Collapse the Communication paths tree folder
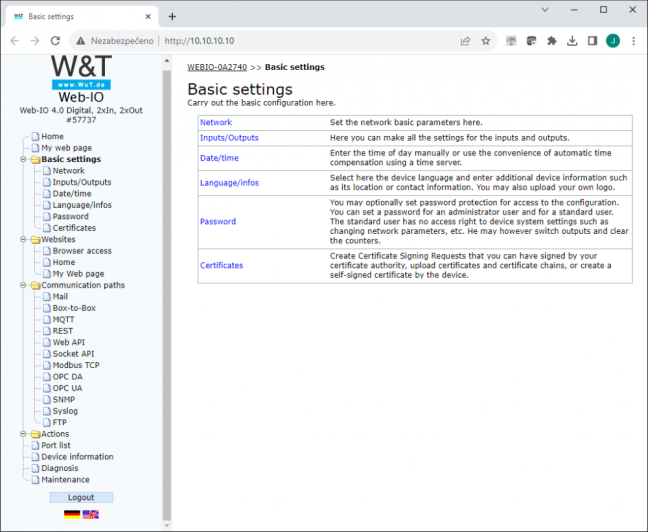The width and height of the screenshot is (648, 532). (x=23, y=285)
